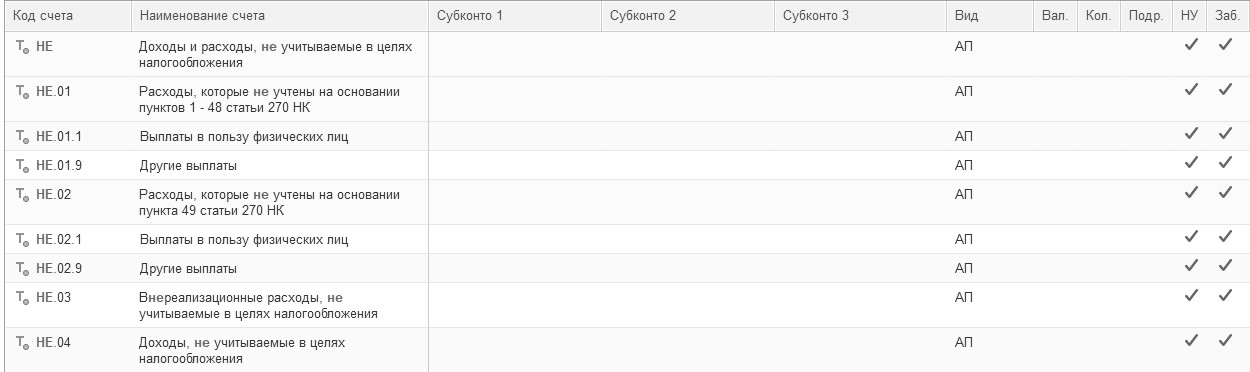This screenshot has width=1250, height=372.
Task: Click the Подр. column header
Action: coord(1144,17)
